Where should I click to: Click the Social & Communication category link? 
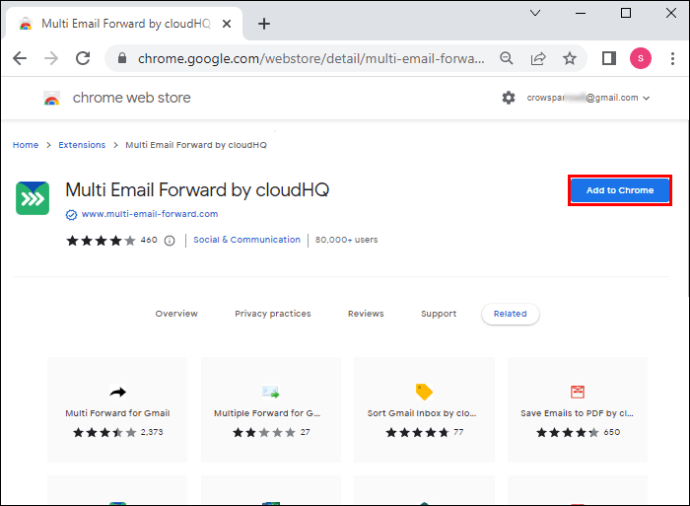[x=246, y=240]
